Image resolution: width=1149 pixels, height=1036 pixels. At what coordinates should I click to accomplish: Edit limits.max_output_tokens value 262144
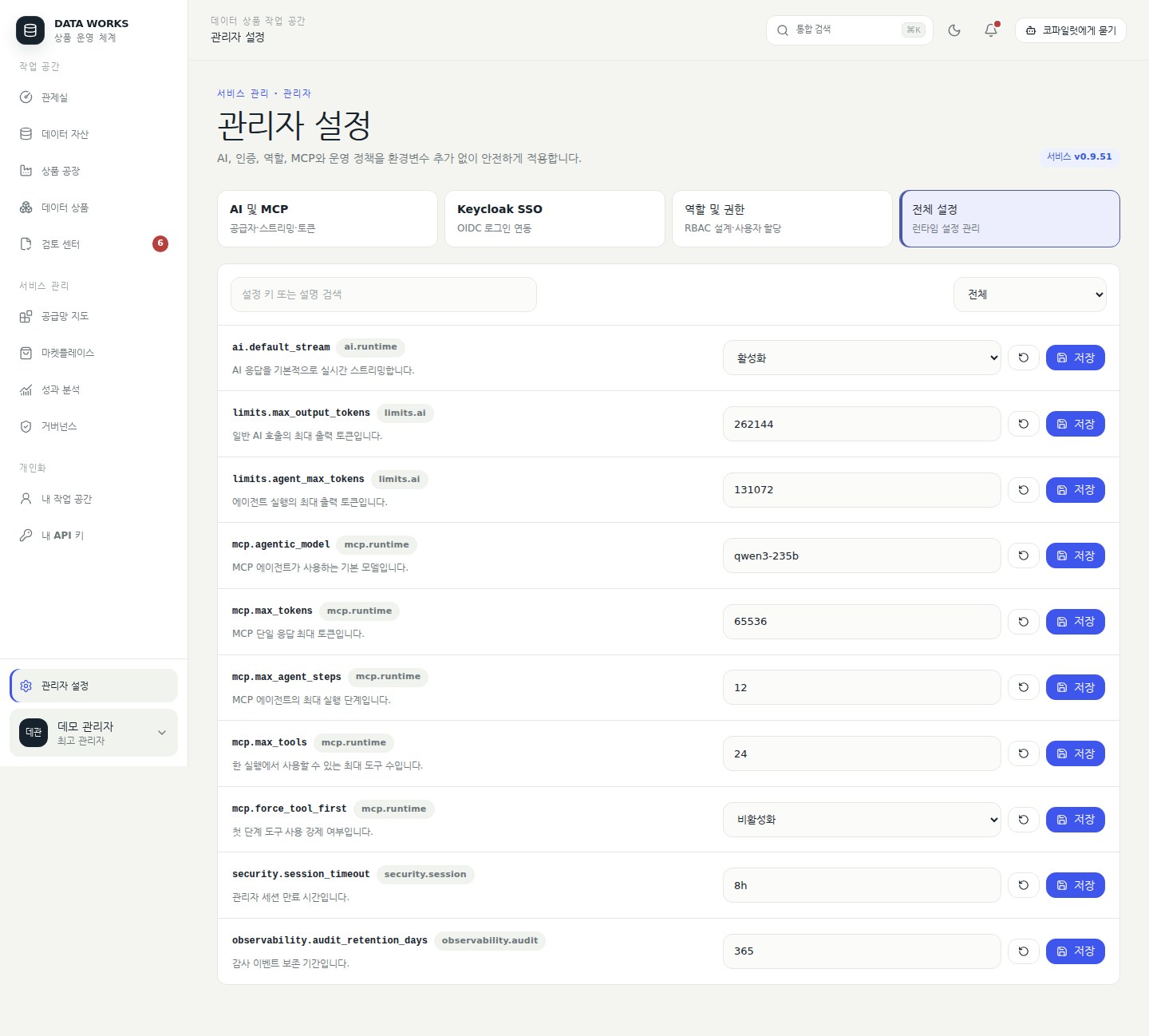(862, 424)
